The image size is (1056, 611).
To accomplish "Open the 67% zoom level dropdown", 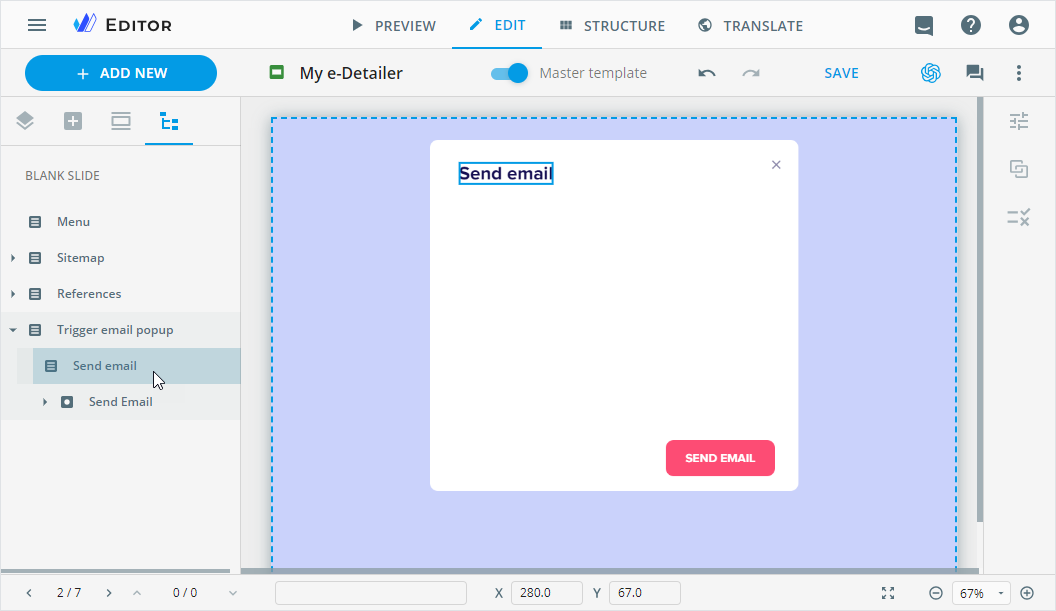I will coord(982,593).
